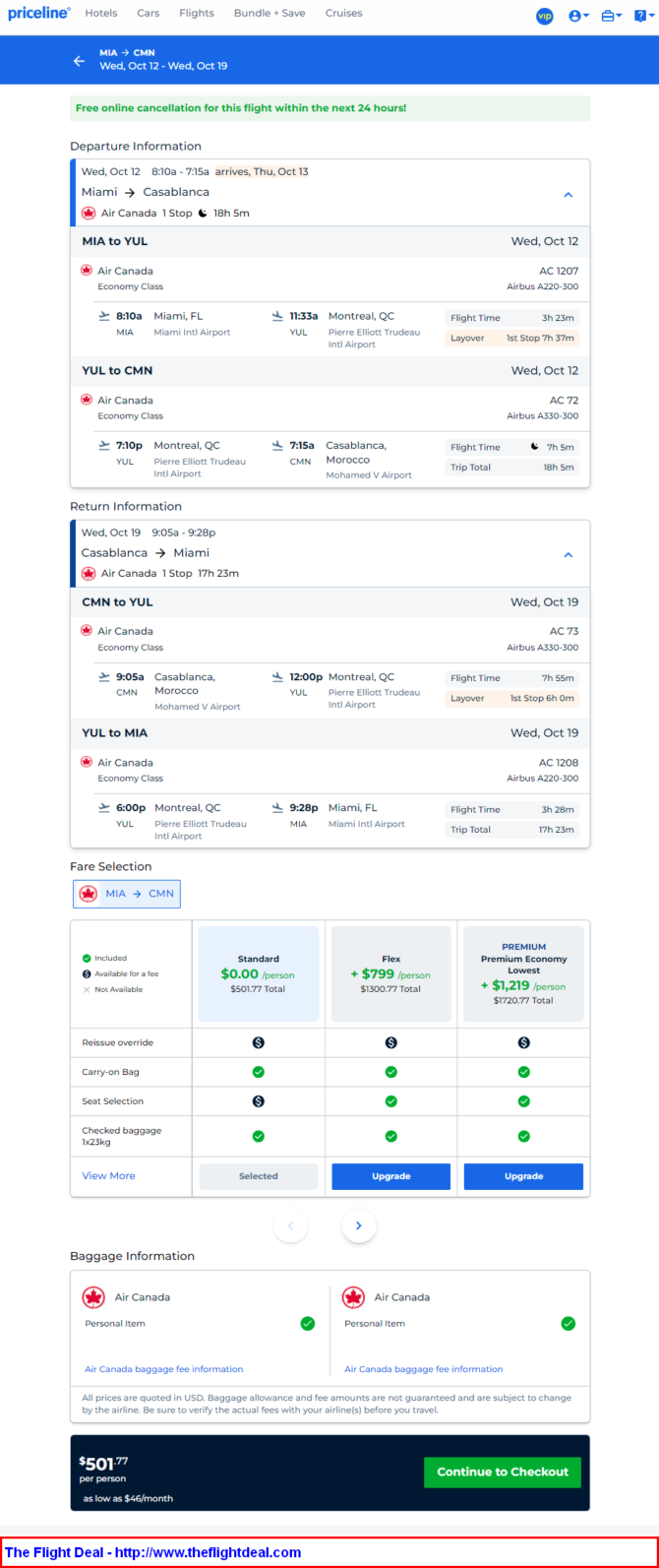Image resolution: width=659 pixels, height=1568 pixels.
Task: Click the back arrow in blue header
Action: click(80, 60)
